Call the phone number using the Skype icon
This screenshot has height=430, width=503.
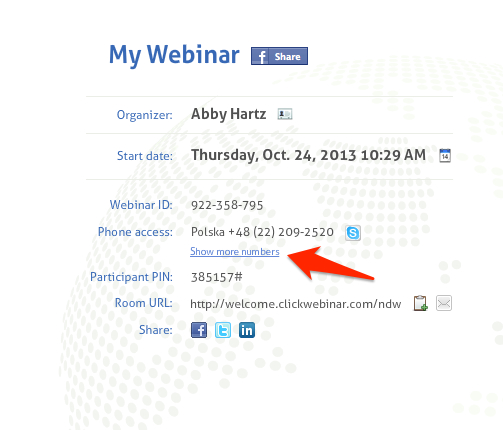tap(353, 233)
